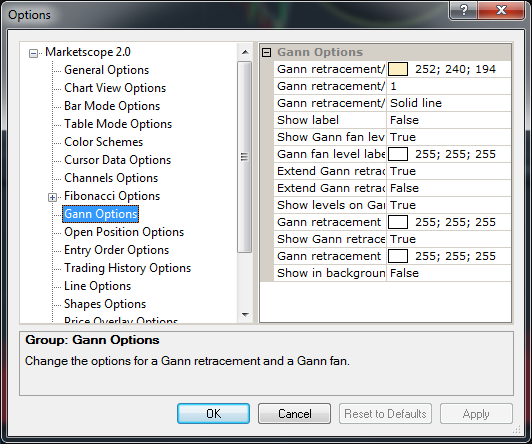
Task: Open Color Schemes settings
Action: (x=103, y=142)
